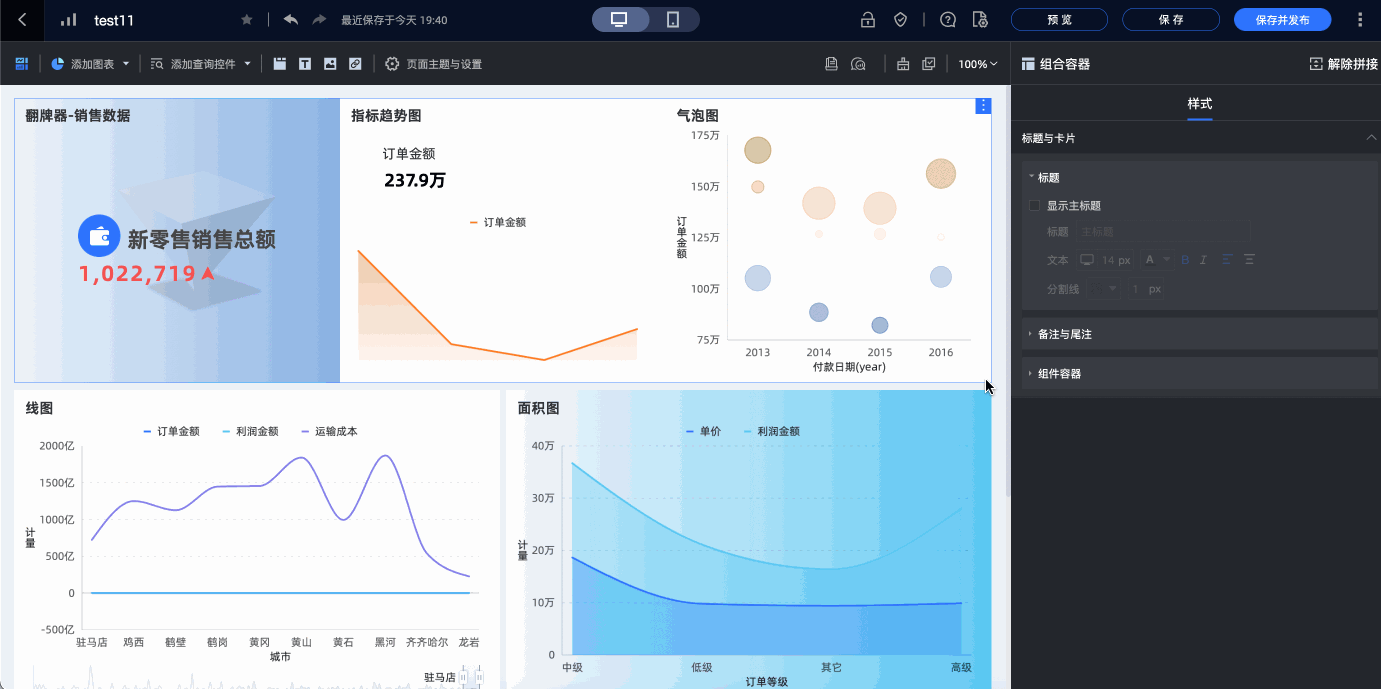Image resolution: width=1381 pixels, height=689 pixels.
Task: Open the 添加查询控件 dropdown arrow
Action: click(x=247, y=64)
